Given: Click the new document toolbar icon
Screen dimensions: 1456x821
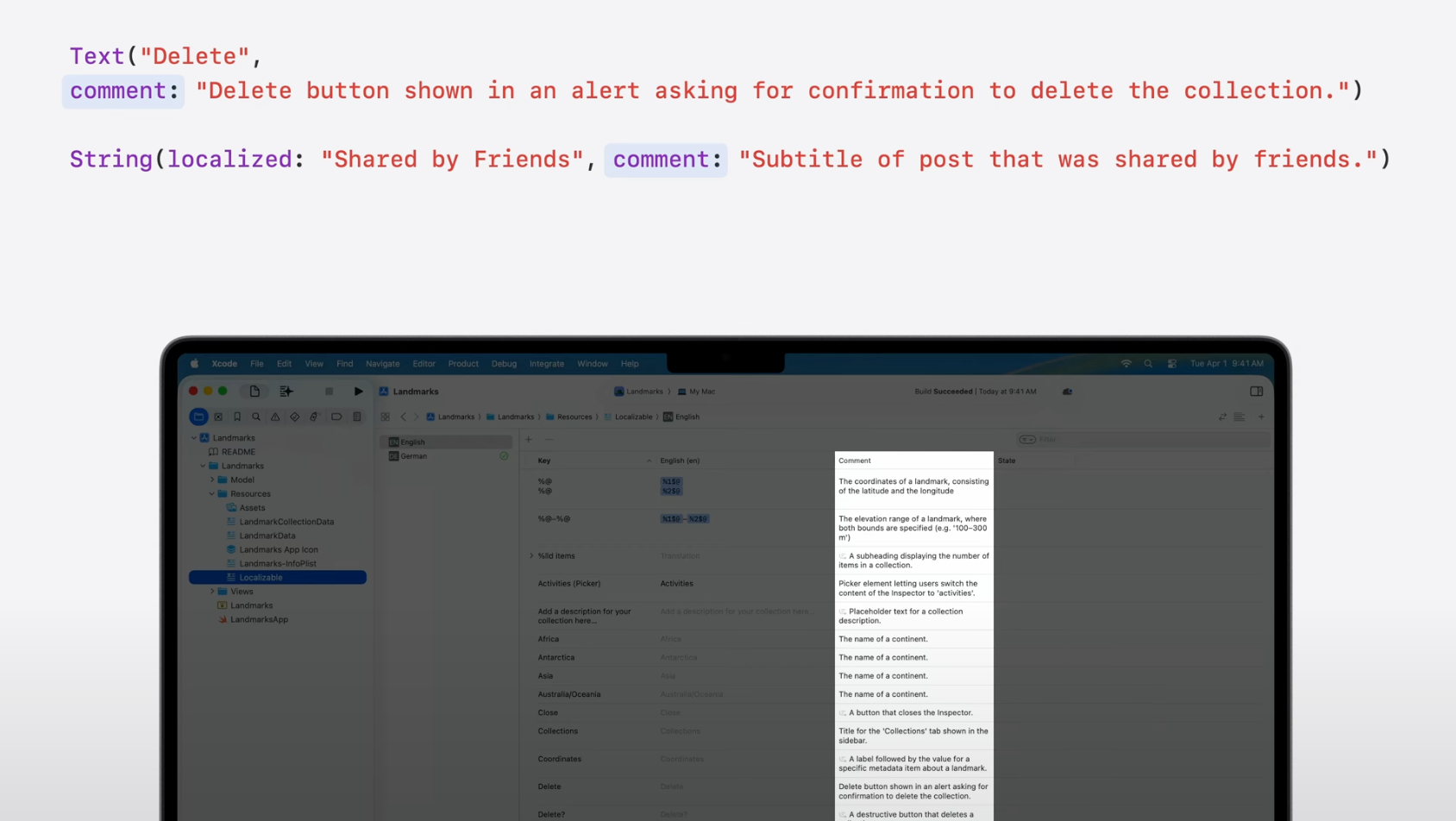Looking at the screenshot, I should (x=254, y=392).
